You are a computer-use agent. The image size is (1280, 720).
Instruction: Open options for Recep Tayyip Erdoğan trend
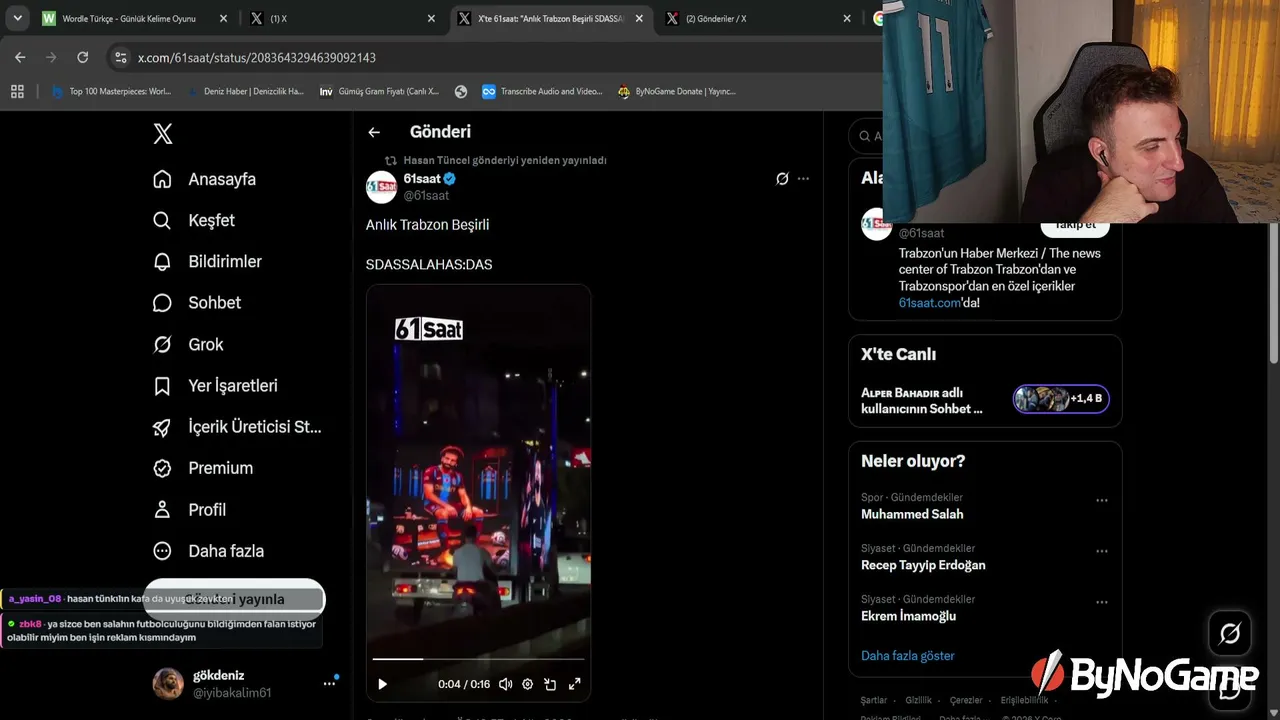pos(1102,551)
